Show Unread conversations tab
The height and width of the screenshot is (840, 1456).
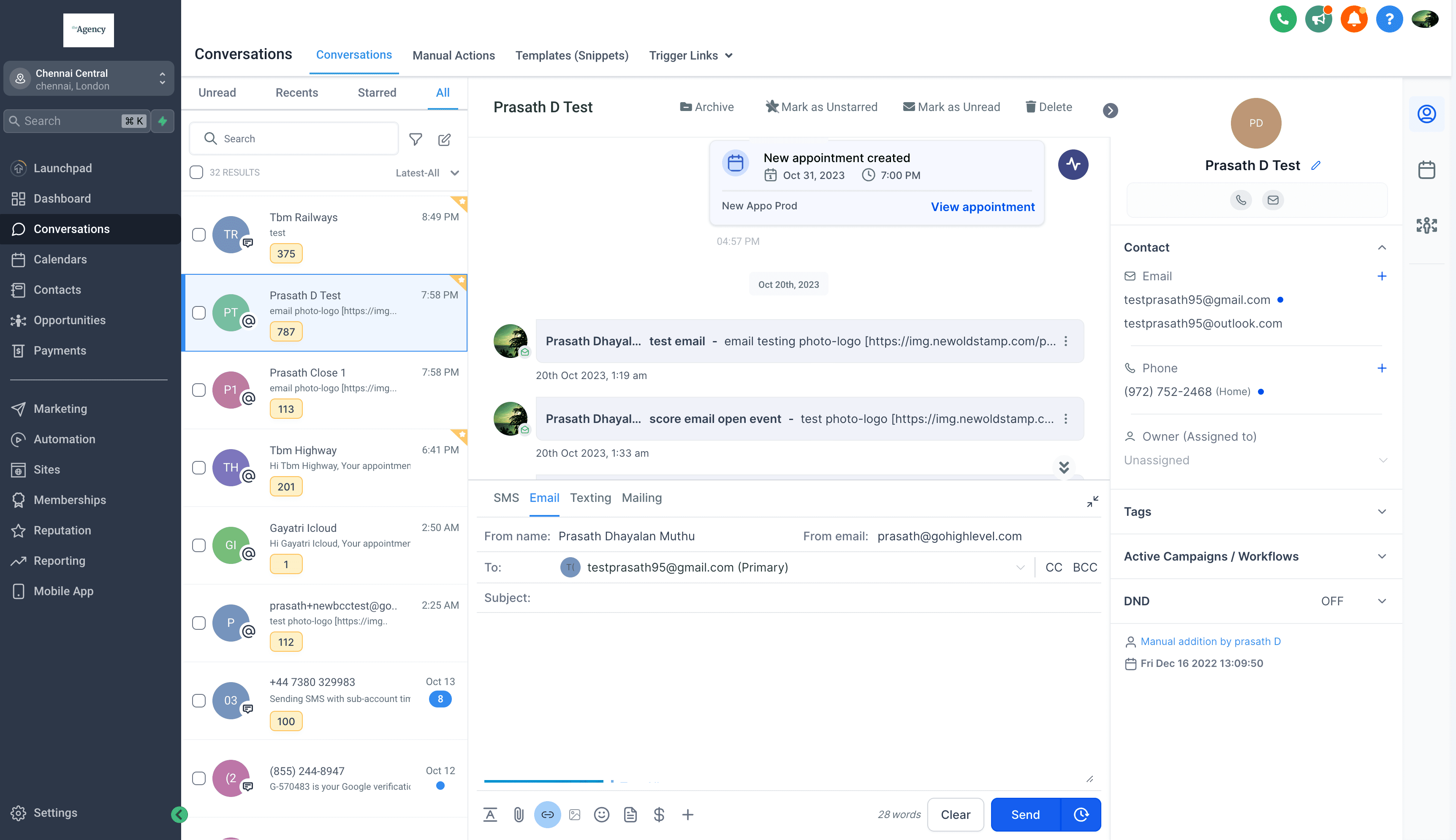coord(217,92)
